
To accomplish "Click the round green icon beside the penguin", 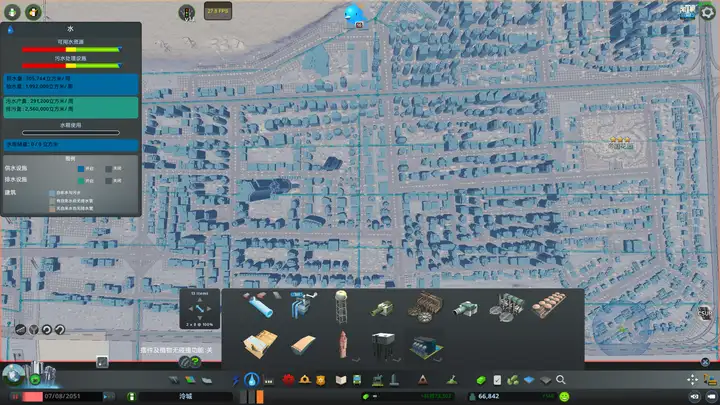I will click(12, 12).
